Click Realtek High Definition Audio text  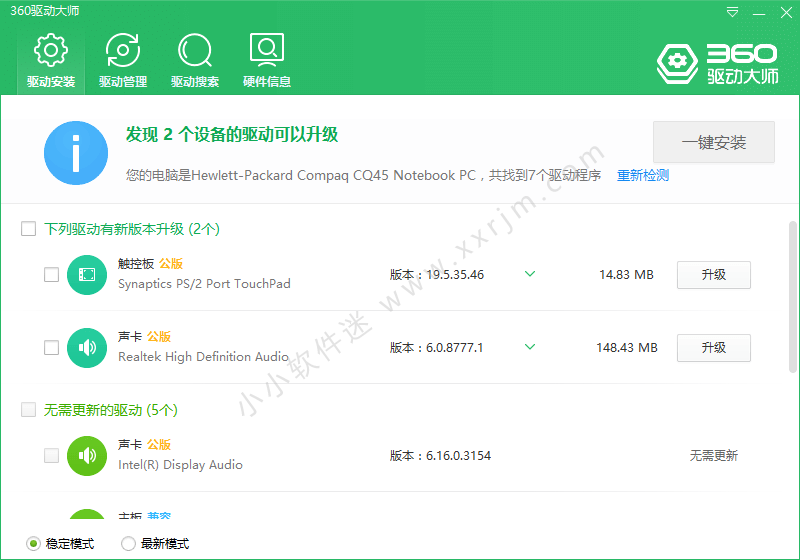pos(203,357)
